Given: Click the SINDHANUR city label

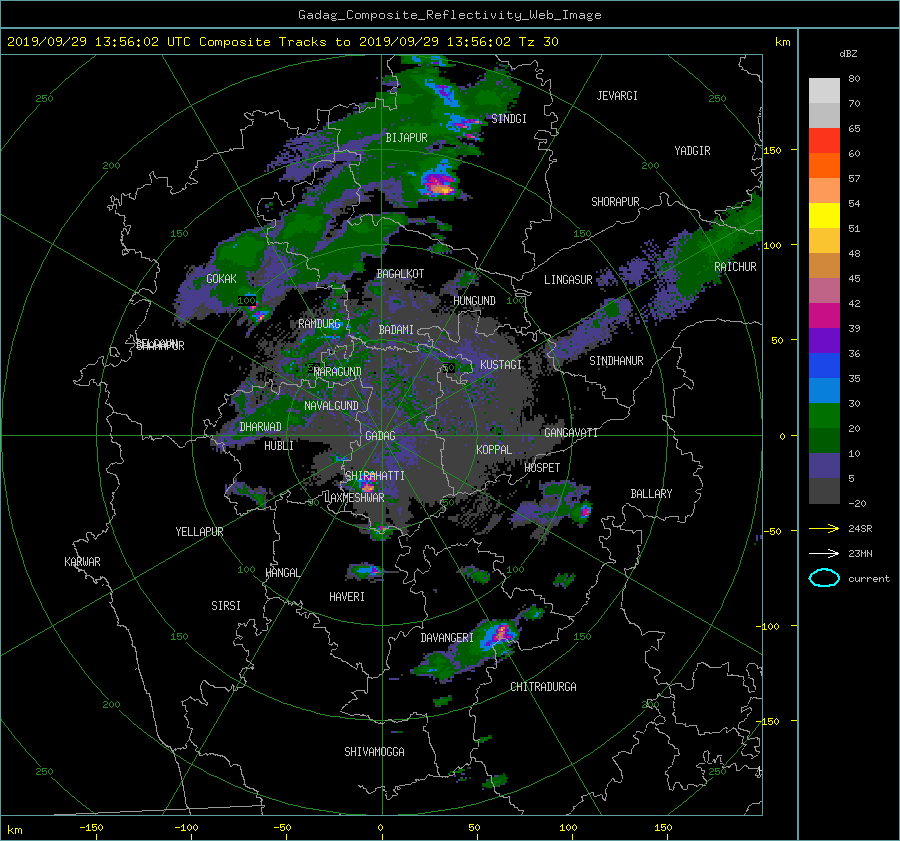Looking at the screenshot, I should pyautogui.click(x=616, y=361).
